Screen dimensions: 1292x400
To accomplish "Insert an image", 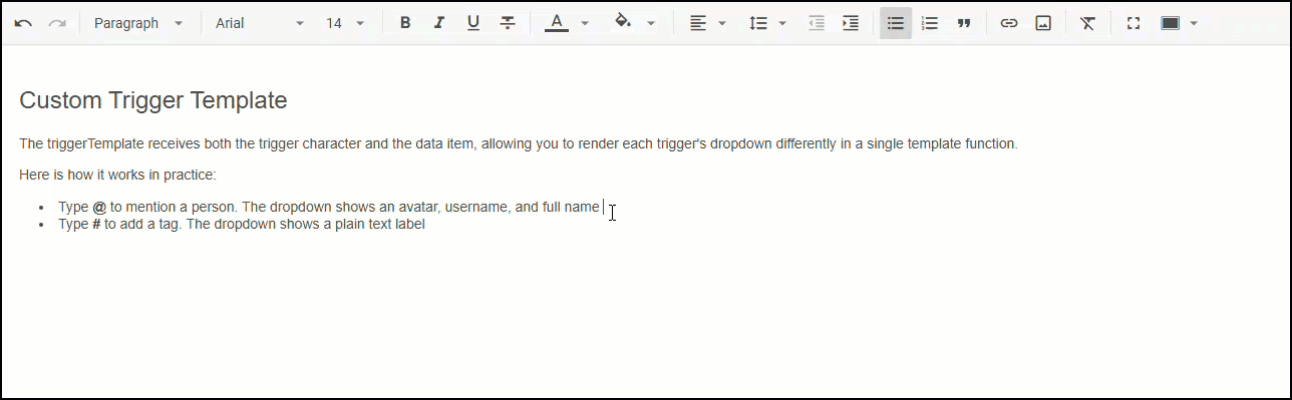I will tap(1043, 23).
